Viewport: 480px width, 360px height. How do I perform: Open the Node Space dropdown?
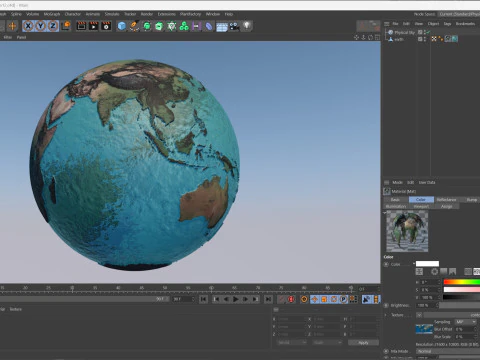[459, 14]
